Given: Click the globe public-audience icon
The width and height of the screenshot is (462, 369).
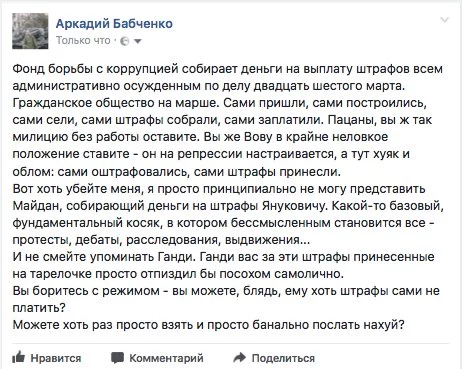Looking at the screenshot, I should (124, 41).
